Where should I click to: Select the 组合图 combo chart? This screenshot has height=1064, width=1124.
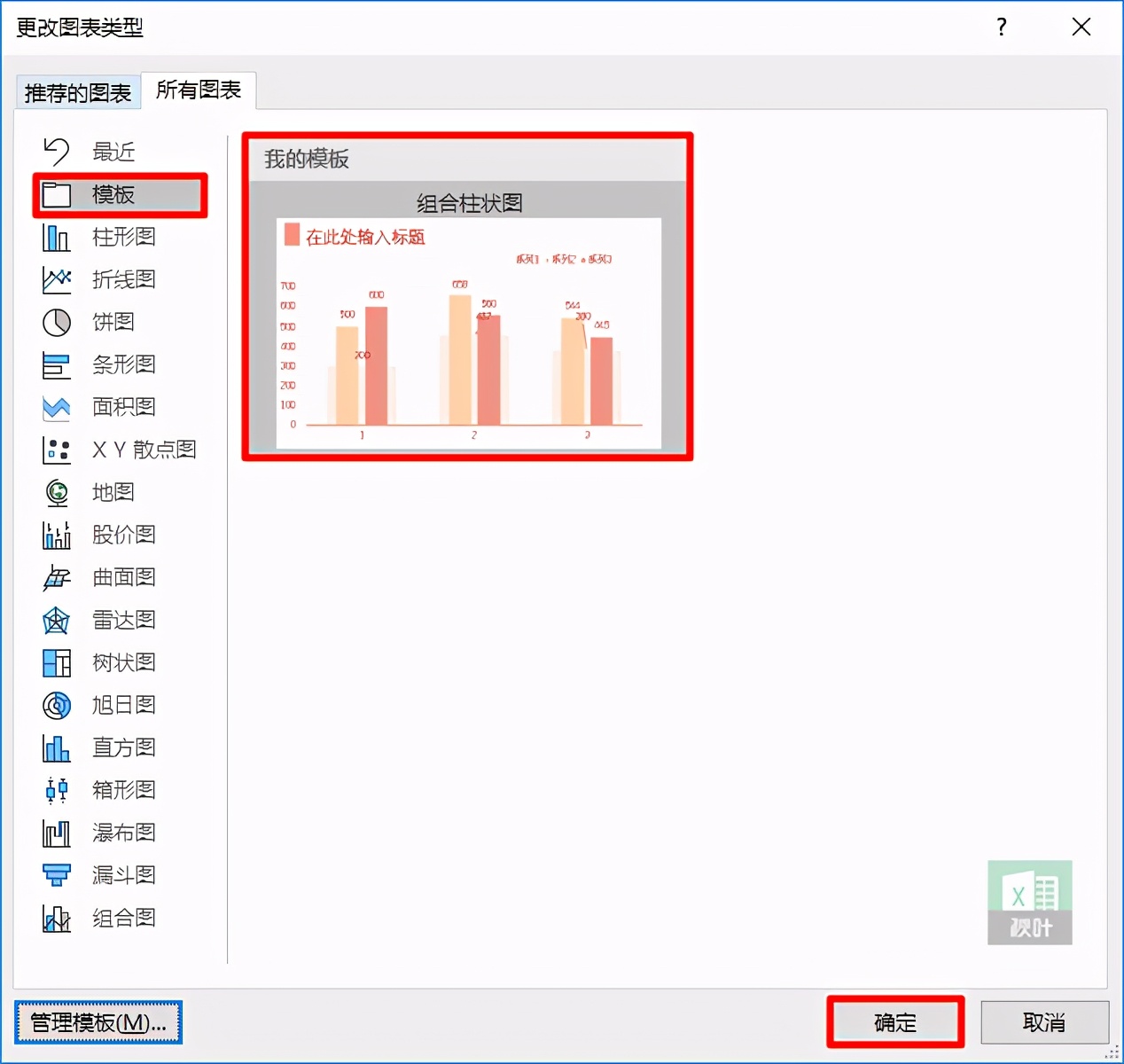pyautogui.click(x=123, y=918)
